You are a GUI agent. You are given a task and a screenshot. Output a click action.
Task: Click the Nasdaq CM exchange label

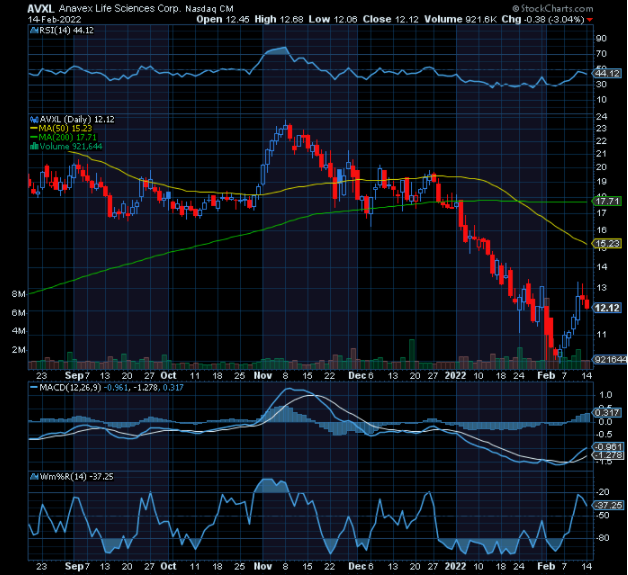(209, 9)
